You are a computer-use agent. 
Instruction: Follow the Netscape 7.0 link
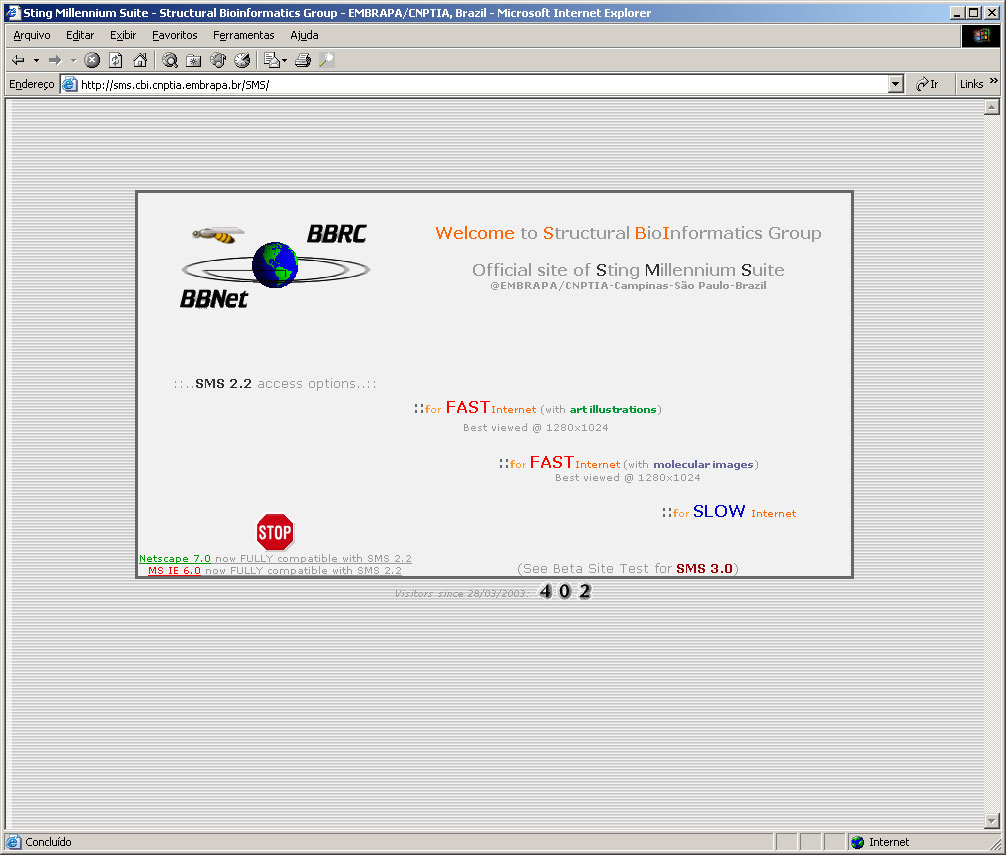click(175, 559)
